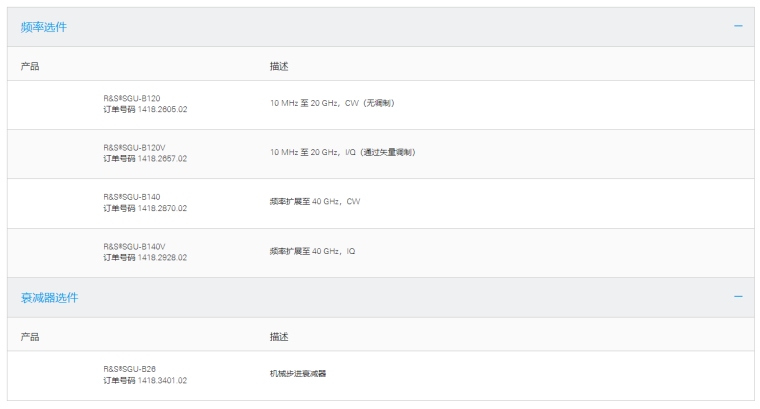Image resolution: width=760 pixels, height=409 pixels.
Task: Click 描述 column header in 衰减器选件 table
Action: click(279, 337)
